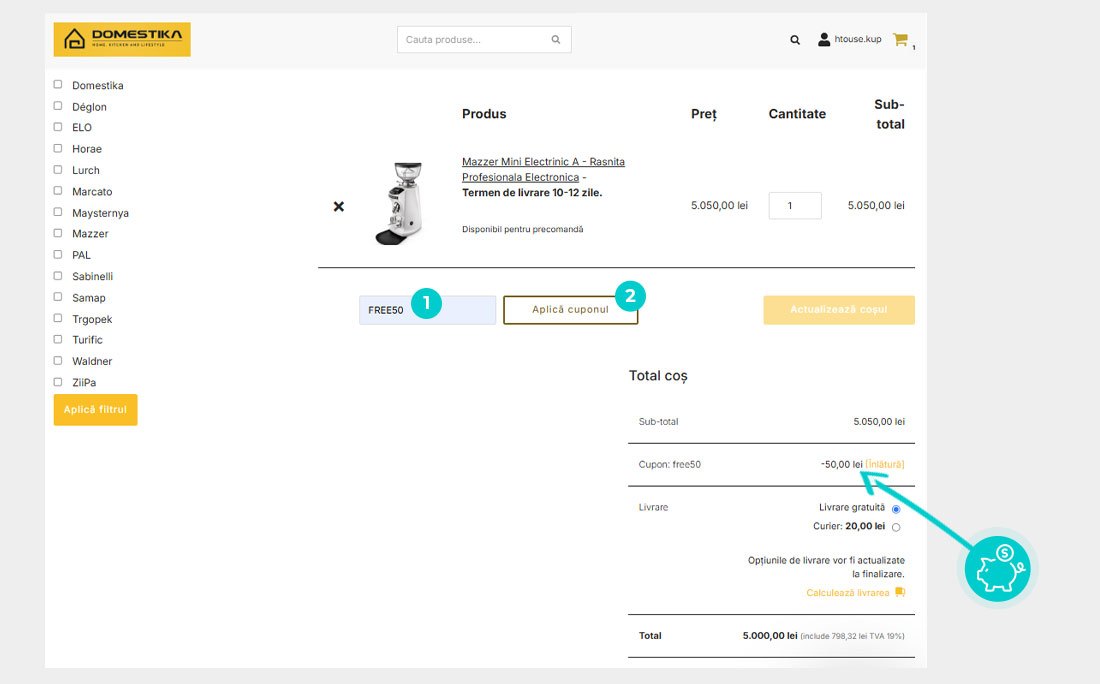This screenshot has height=684, width=1100.
Task: Select the Samap brand checkbox
Action: click(58, 297)
